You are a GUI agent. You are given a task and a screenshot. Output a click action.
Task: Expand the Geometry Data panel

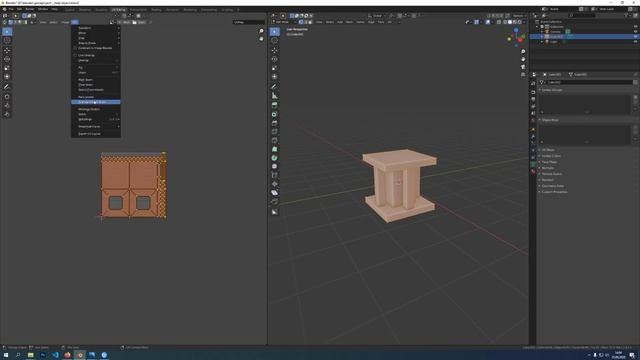click(x=552, y=186)
